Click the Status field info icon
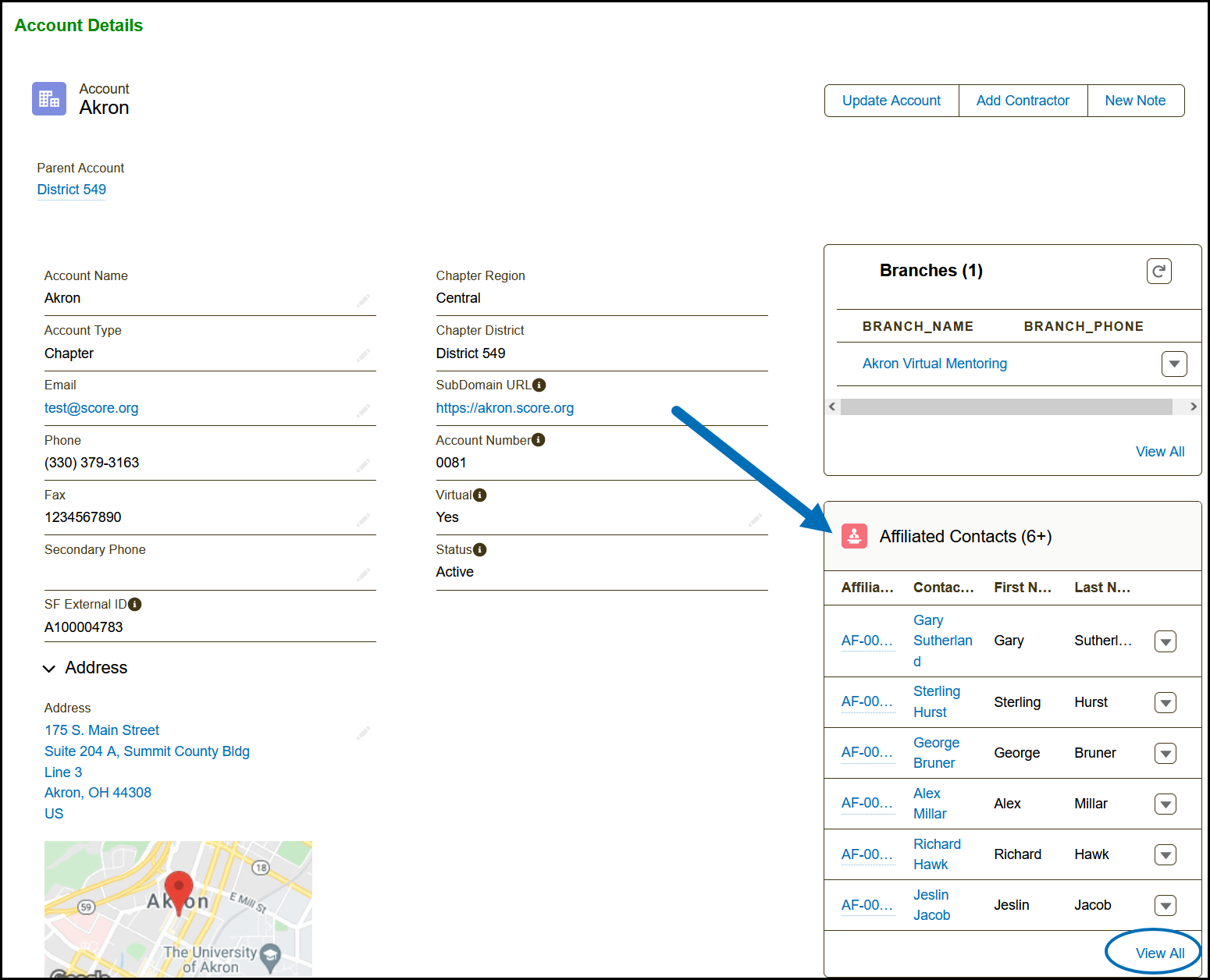This screenshot has width=1210, height=980. point(480,549)
